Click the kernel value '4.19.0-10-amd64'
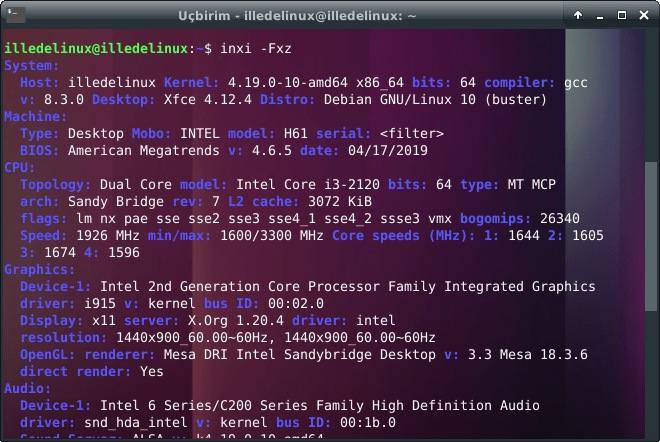Screen dimensions: 660x442 [x=288, y=83]
